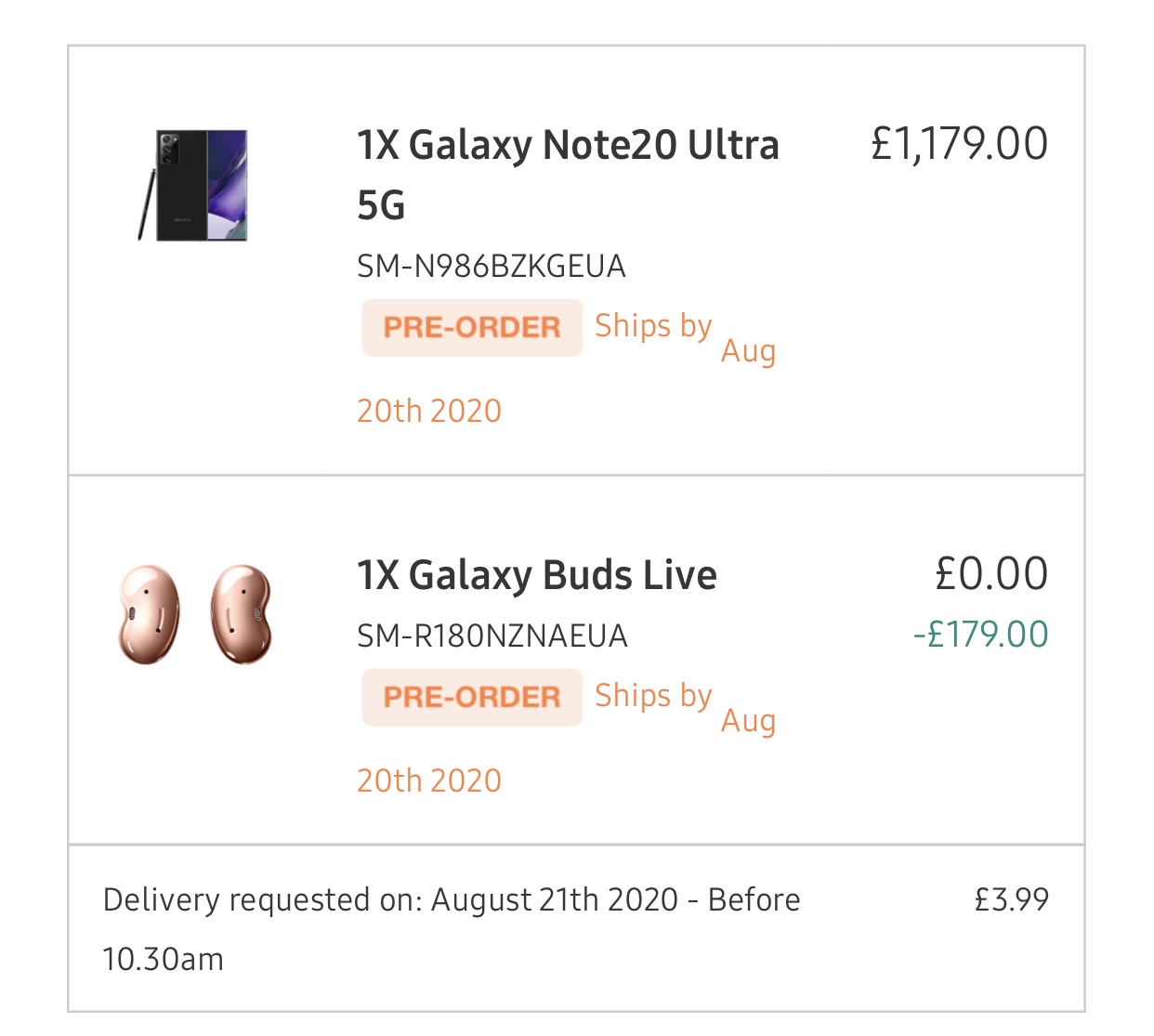Select model number SM-R180NZNAEUA
This screenshot has width=1154, height=1036.
pyautogui.click(x=492, y=636)
